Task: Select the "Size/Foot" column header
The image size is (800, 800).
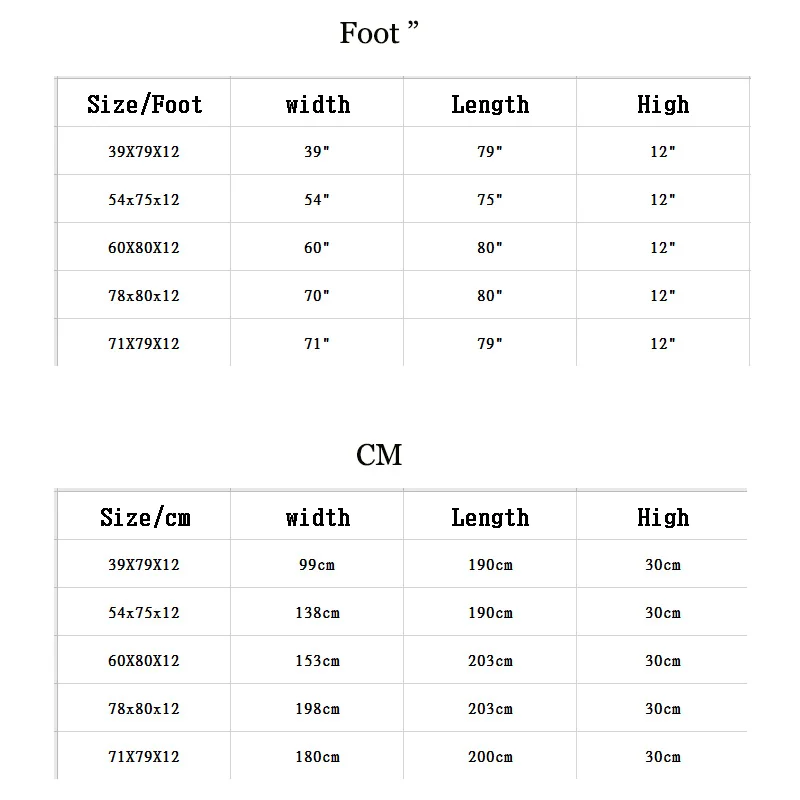Action: [144, 105]
